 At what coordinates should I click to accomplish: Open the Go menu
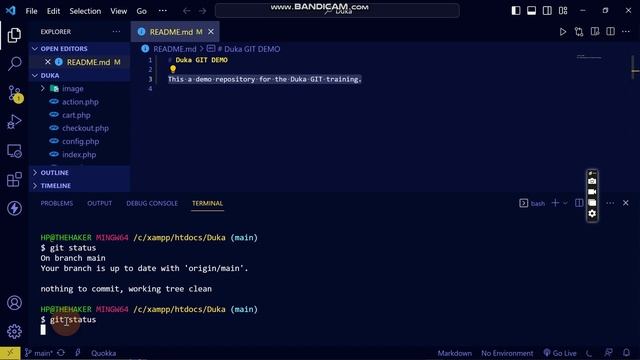click(x=141, y=11)
